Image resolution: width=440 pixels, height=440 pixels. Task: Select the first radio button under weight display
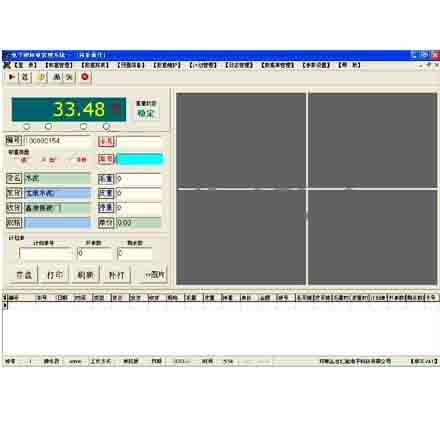27,126
